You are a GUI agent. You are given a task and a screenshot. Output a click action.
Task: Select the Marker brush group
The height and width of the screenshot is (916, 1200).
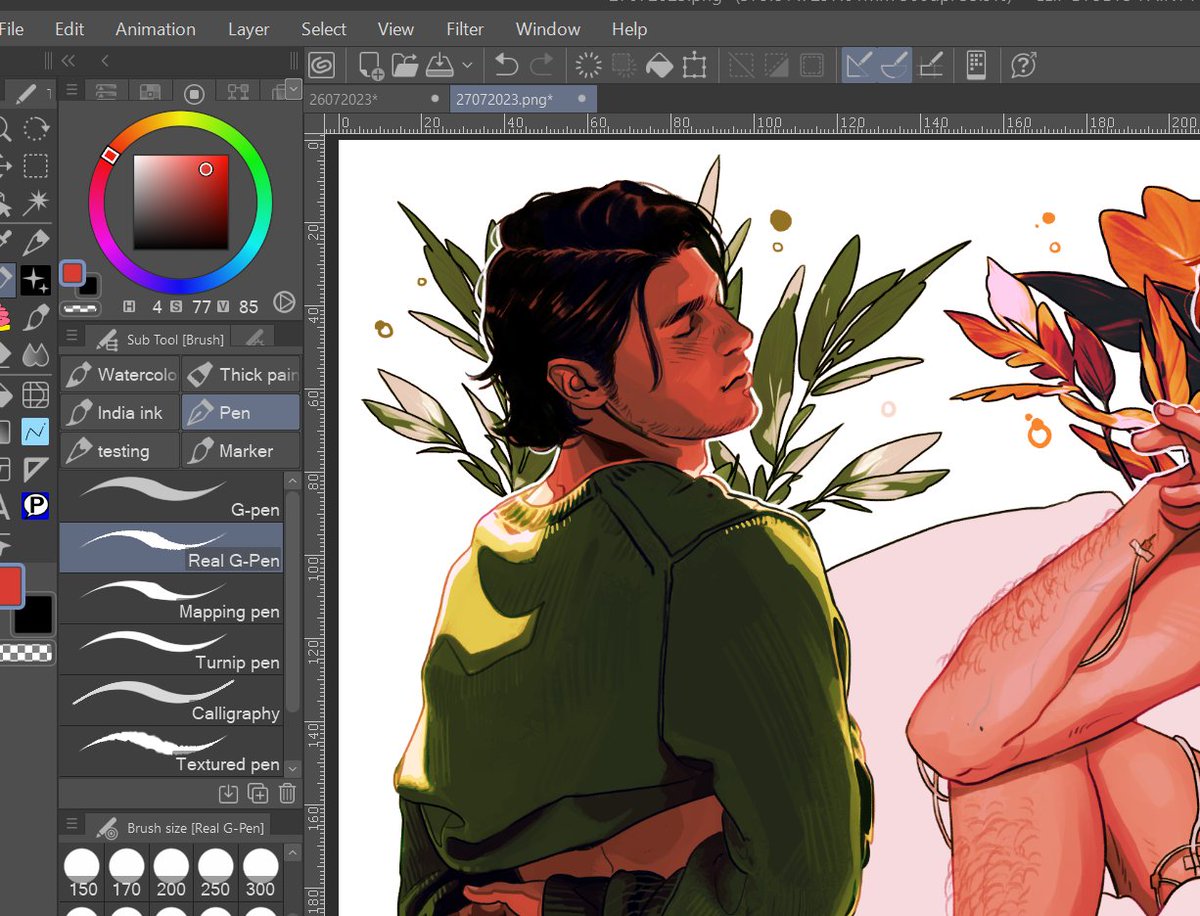[x=241, y=450]
